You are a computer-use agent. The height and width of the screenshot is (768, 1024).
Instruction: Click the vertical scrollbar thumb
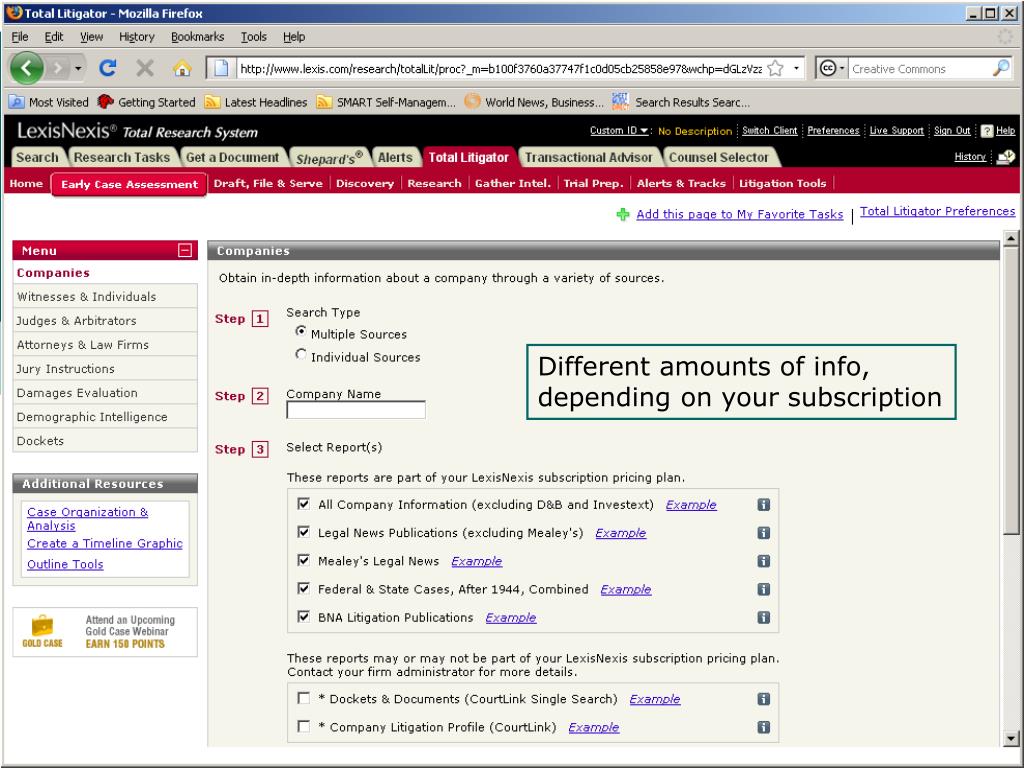[1010, 391]
